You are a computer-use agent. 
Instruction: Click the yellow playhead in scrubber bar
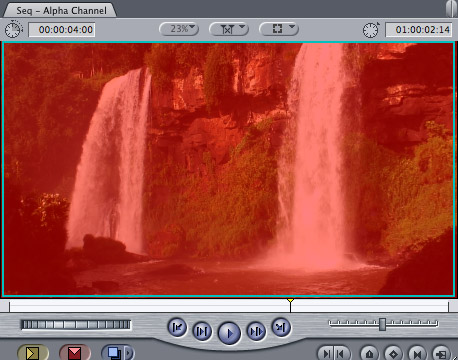290,301
